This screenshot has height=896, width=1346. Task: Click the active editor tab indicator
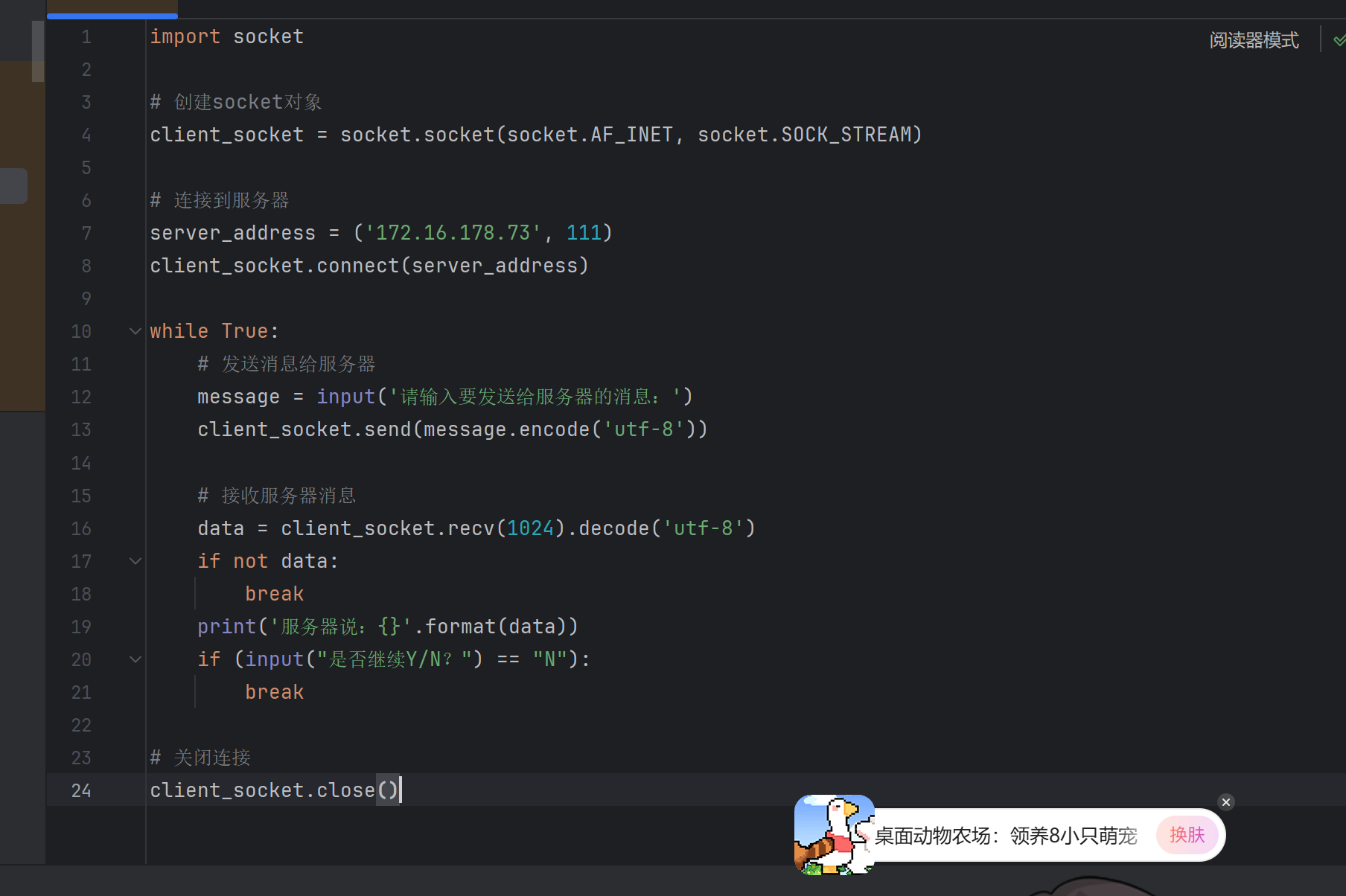[x=112, y=15]
